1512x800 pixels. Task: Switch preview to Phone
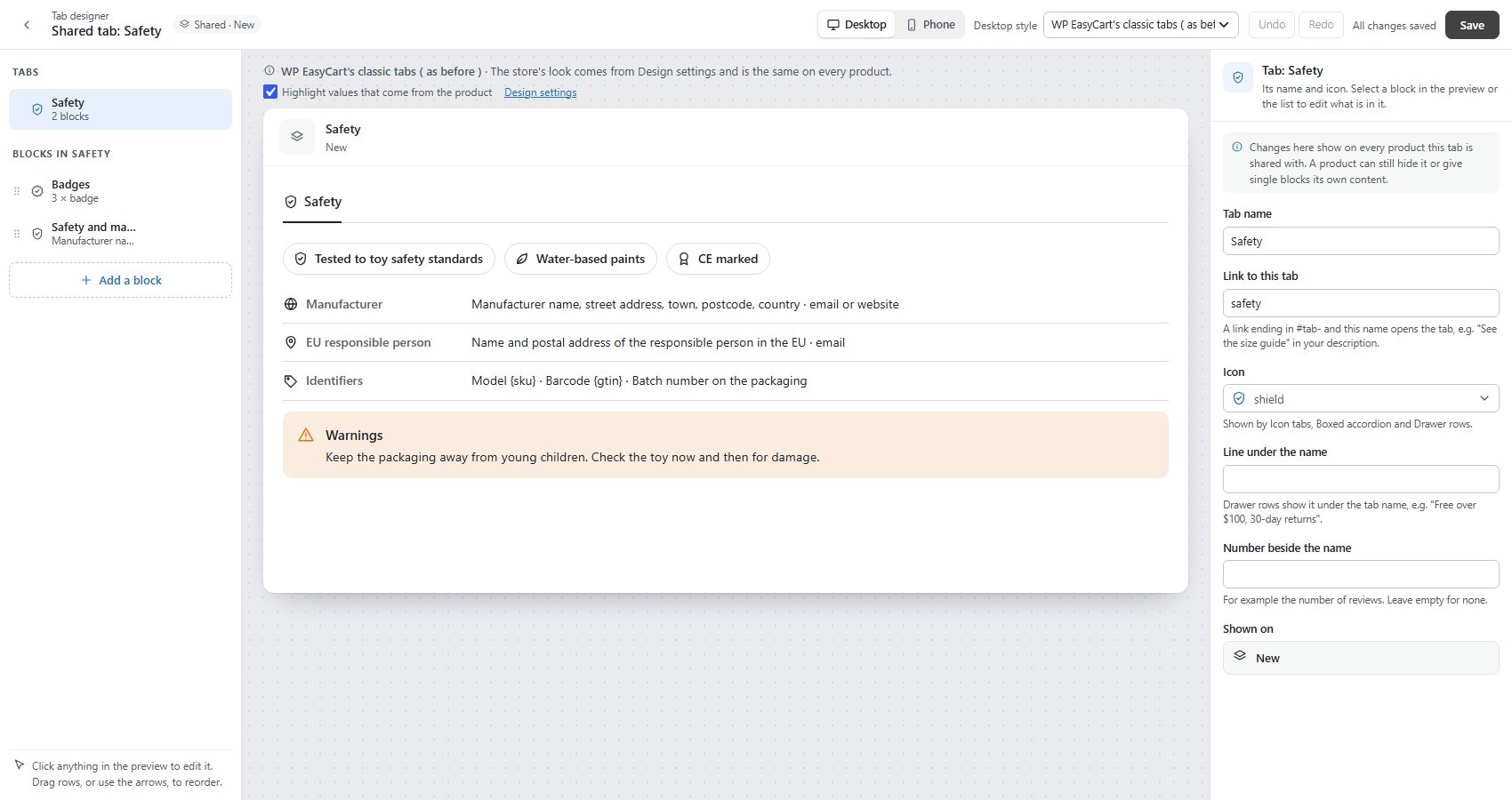(930, 25)
